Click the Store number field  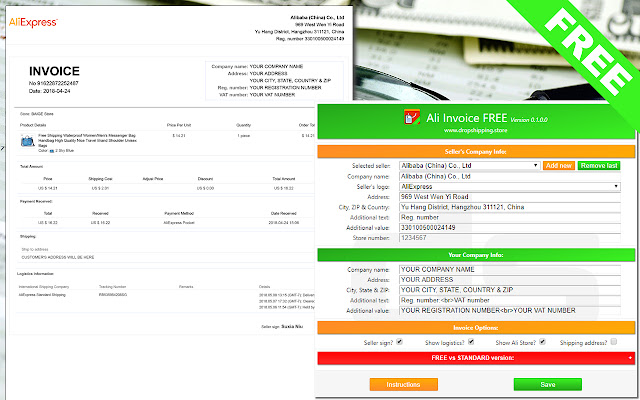(509, 238)
